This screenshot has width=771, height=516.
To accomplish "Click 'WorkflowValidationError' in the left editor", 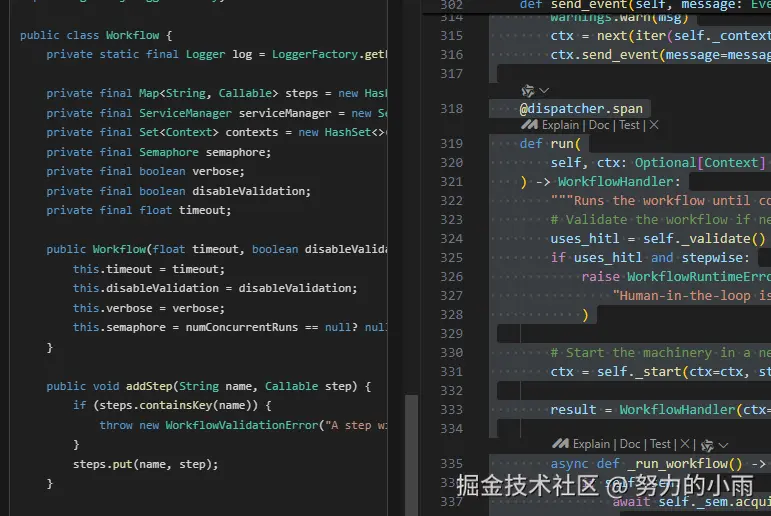I will click(241, 425).
